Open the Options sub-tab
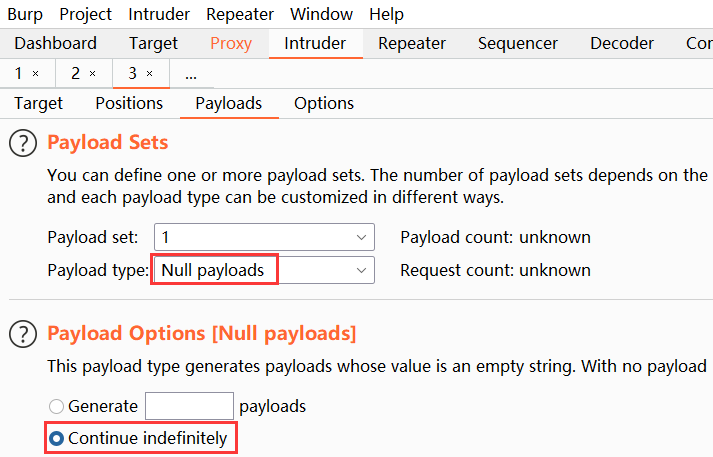The image size is (713, 457). pos(324,103)
